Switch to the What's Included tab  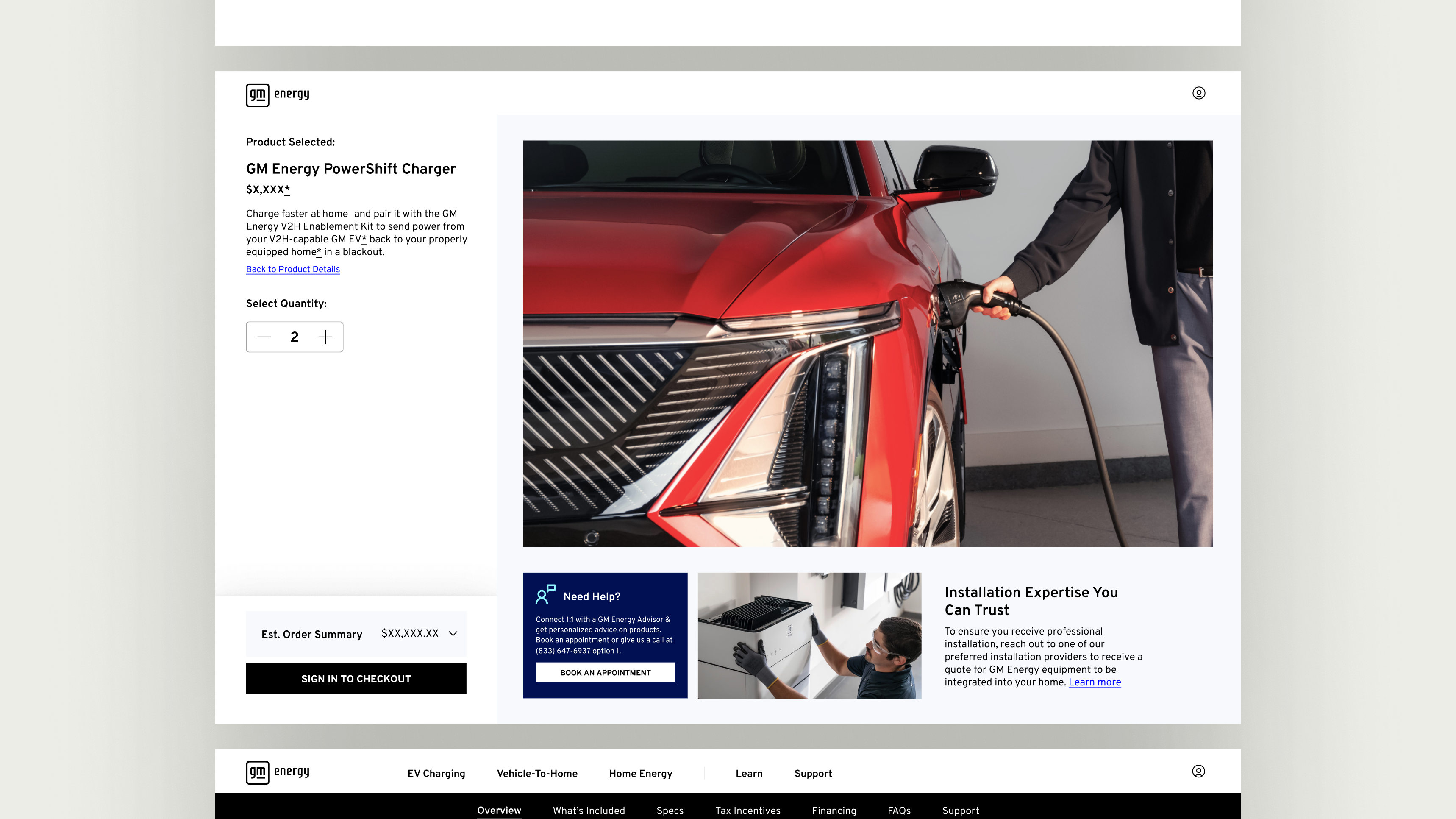pos(589,810)
